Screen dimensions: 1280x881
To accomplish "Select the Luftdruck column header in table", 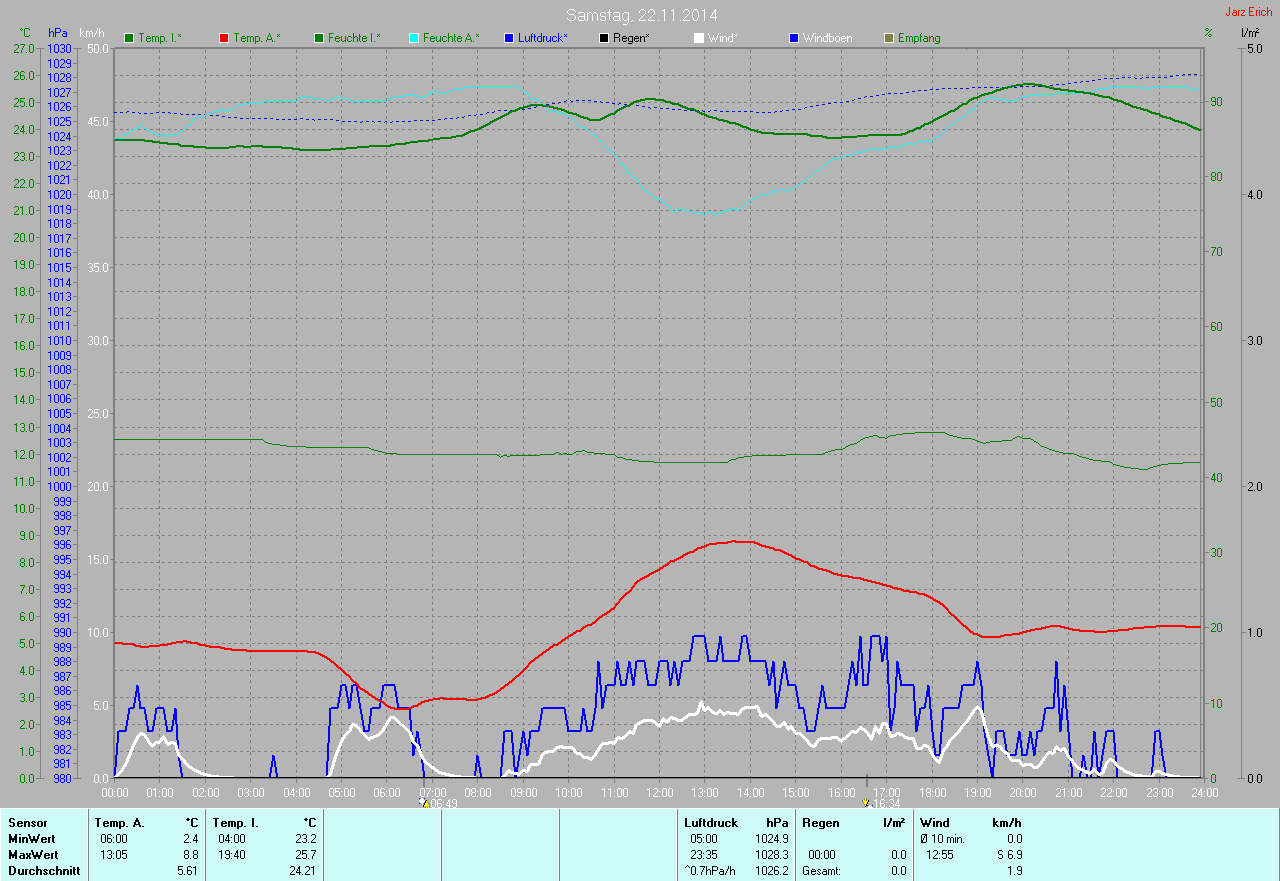I will 711,823.
